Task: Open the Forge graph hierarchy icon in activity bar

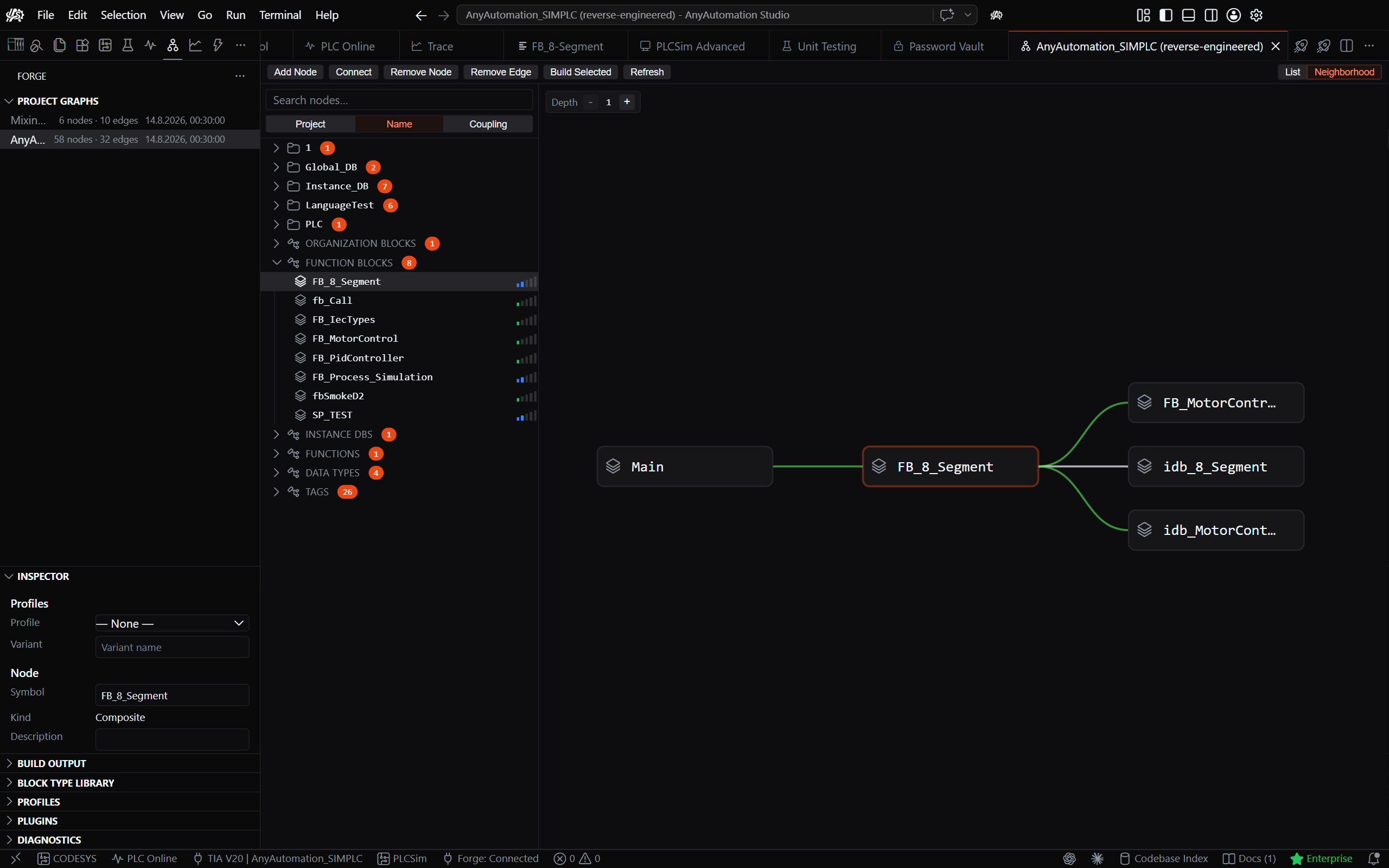Action: tap(173, 46)
